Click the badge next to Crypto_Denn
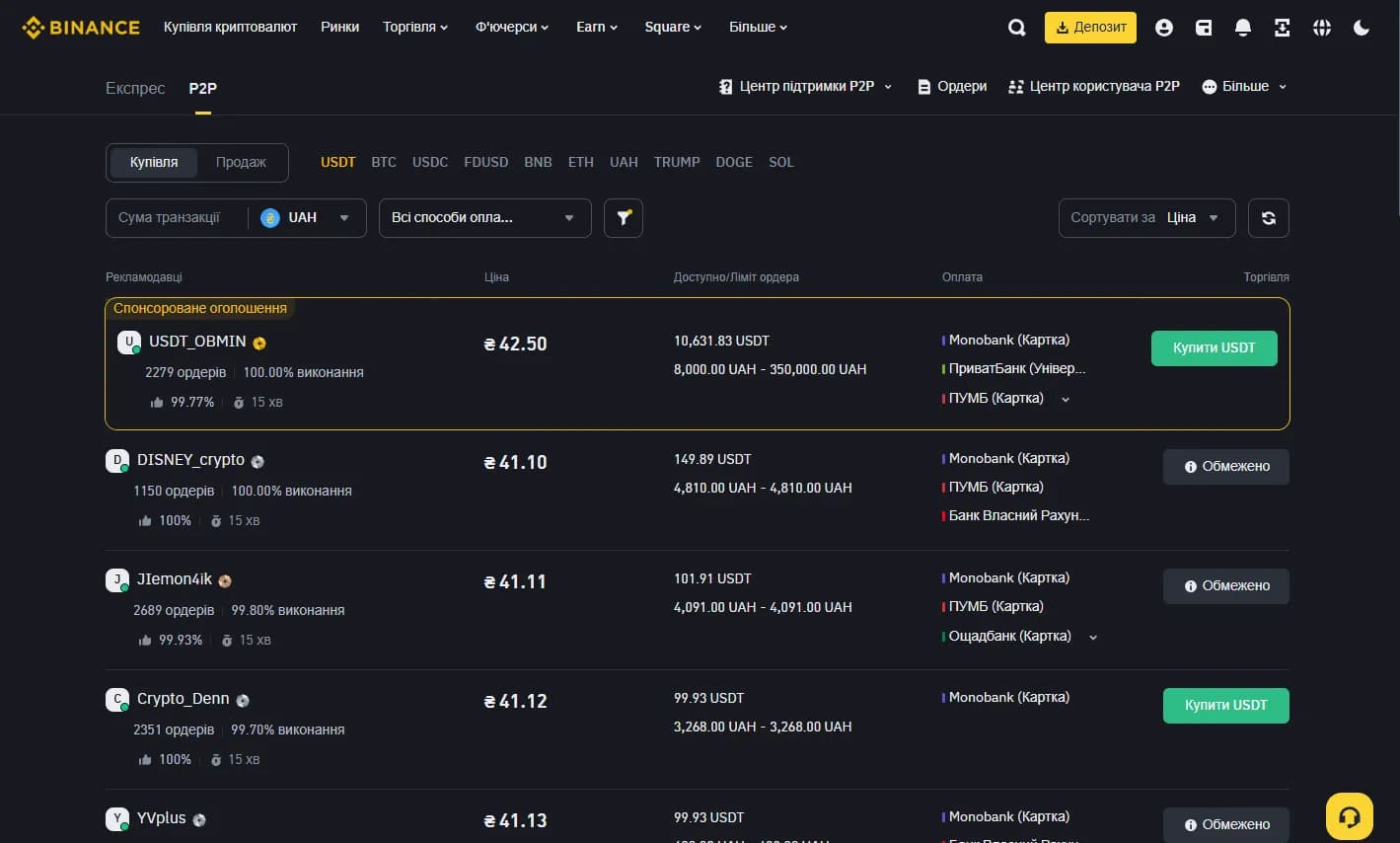The height and width of the screenshot is (843, 1400). [243, 700]
